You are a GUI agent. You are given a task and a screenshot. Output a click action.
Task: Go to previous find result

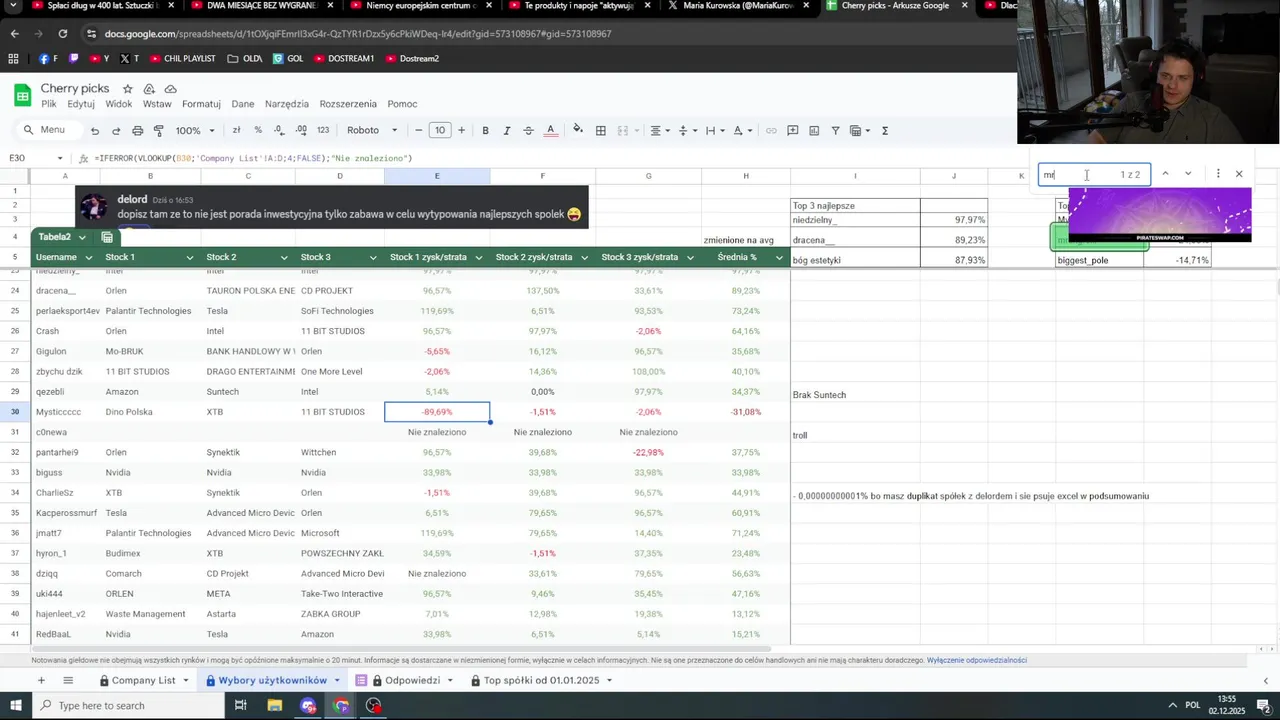[1165, 174]
